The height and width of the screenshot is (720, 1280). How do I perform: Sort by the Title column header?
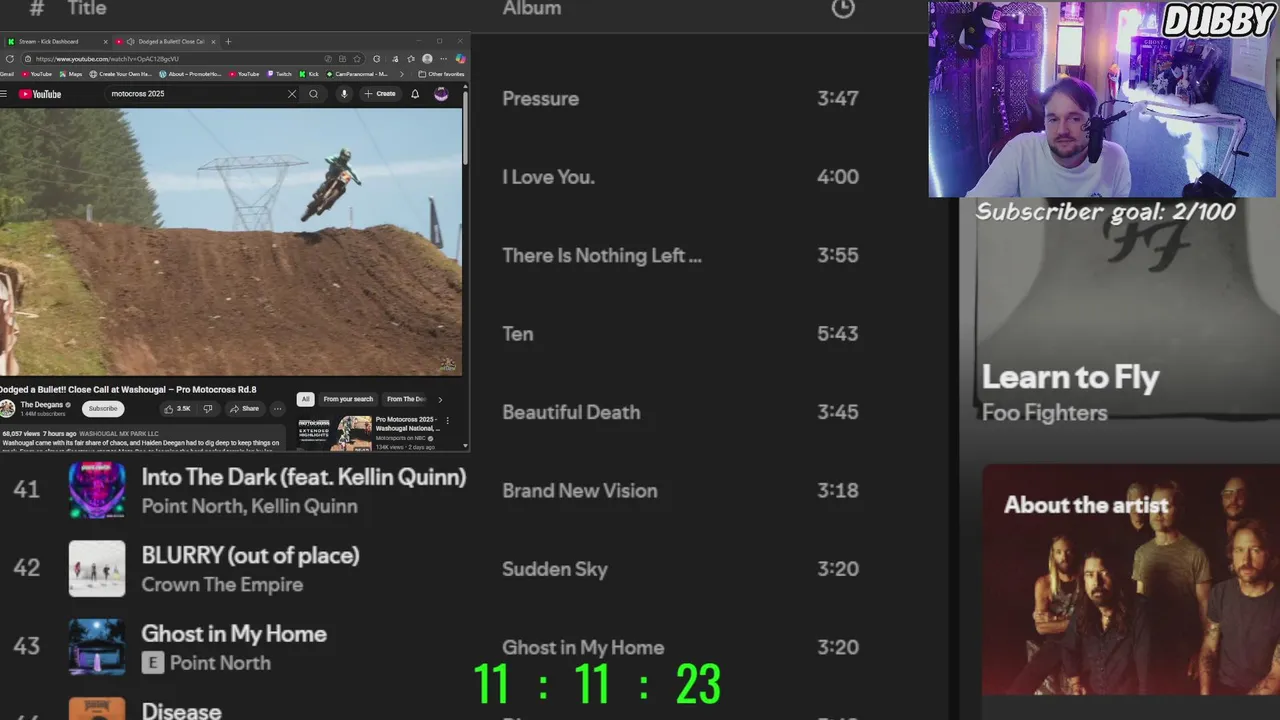pyautogui.click(x=87, y=8)
